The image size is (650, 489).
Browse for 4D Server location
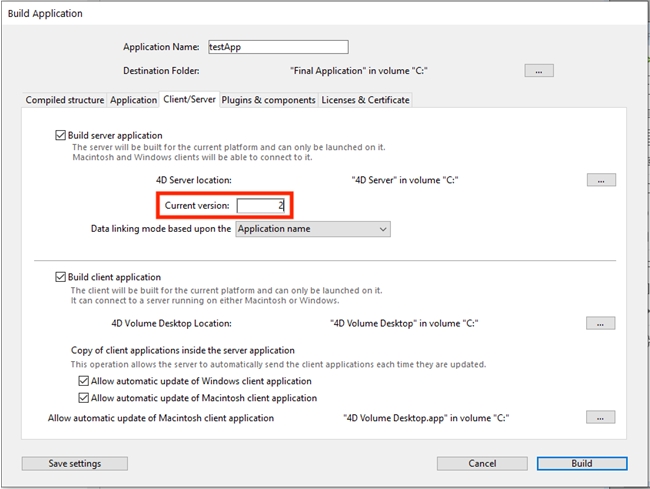coord(600,180)
